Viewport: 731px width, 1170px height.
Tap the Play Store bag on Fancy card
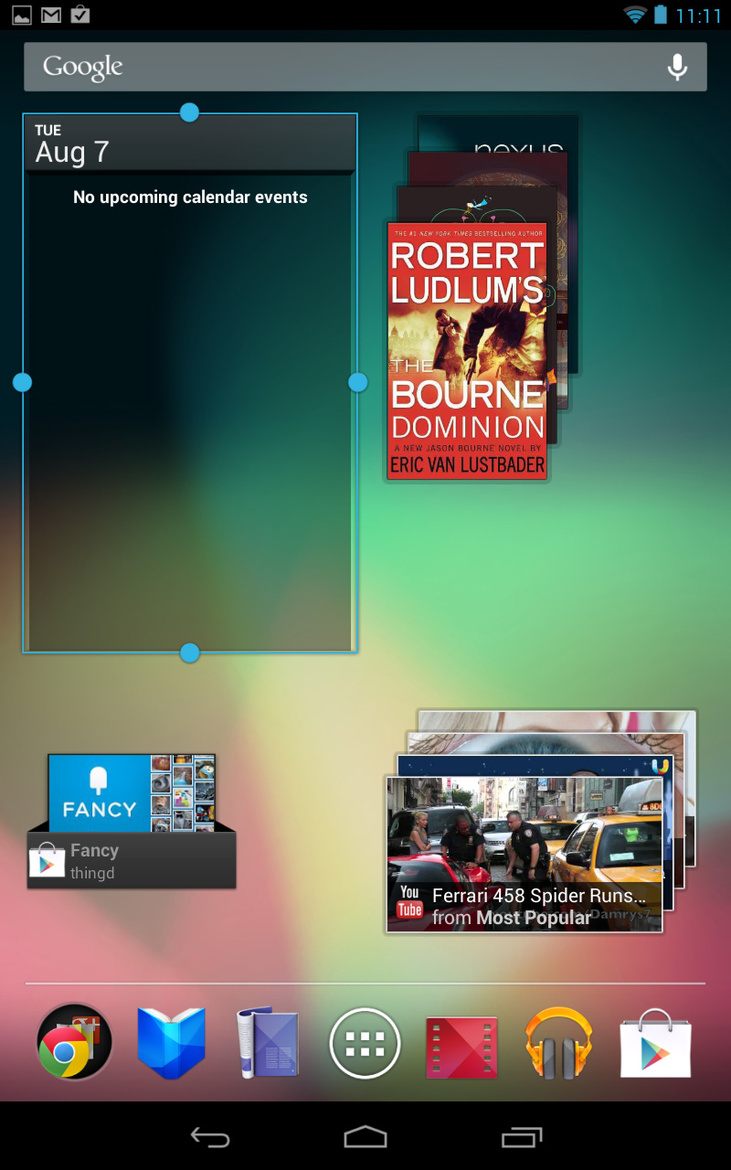point(46,860)
